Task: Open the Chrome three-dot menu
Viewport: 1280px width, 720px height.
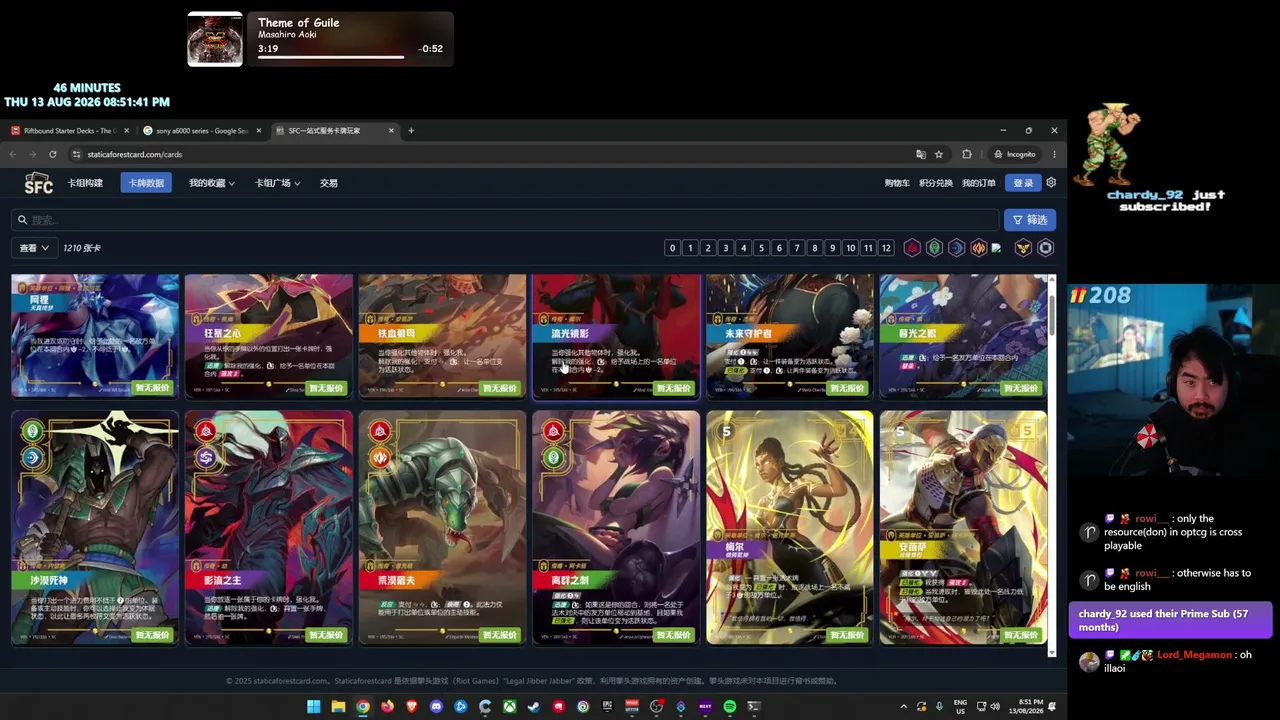Action: click(x=1054, y=154)
